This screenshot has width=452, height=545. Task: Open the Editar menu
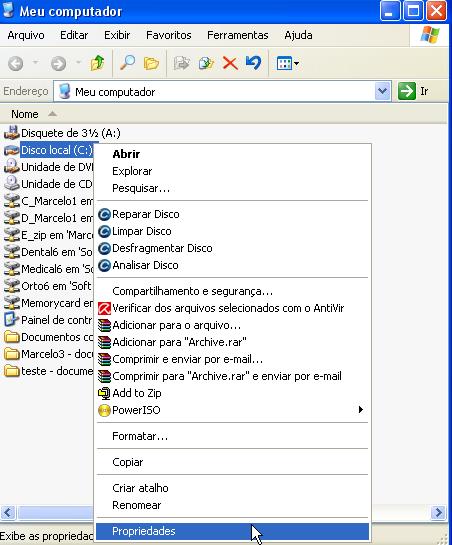(74, 35)
